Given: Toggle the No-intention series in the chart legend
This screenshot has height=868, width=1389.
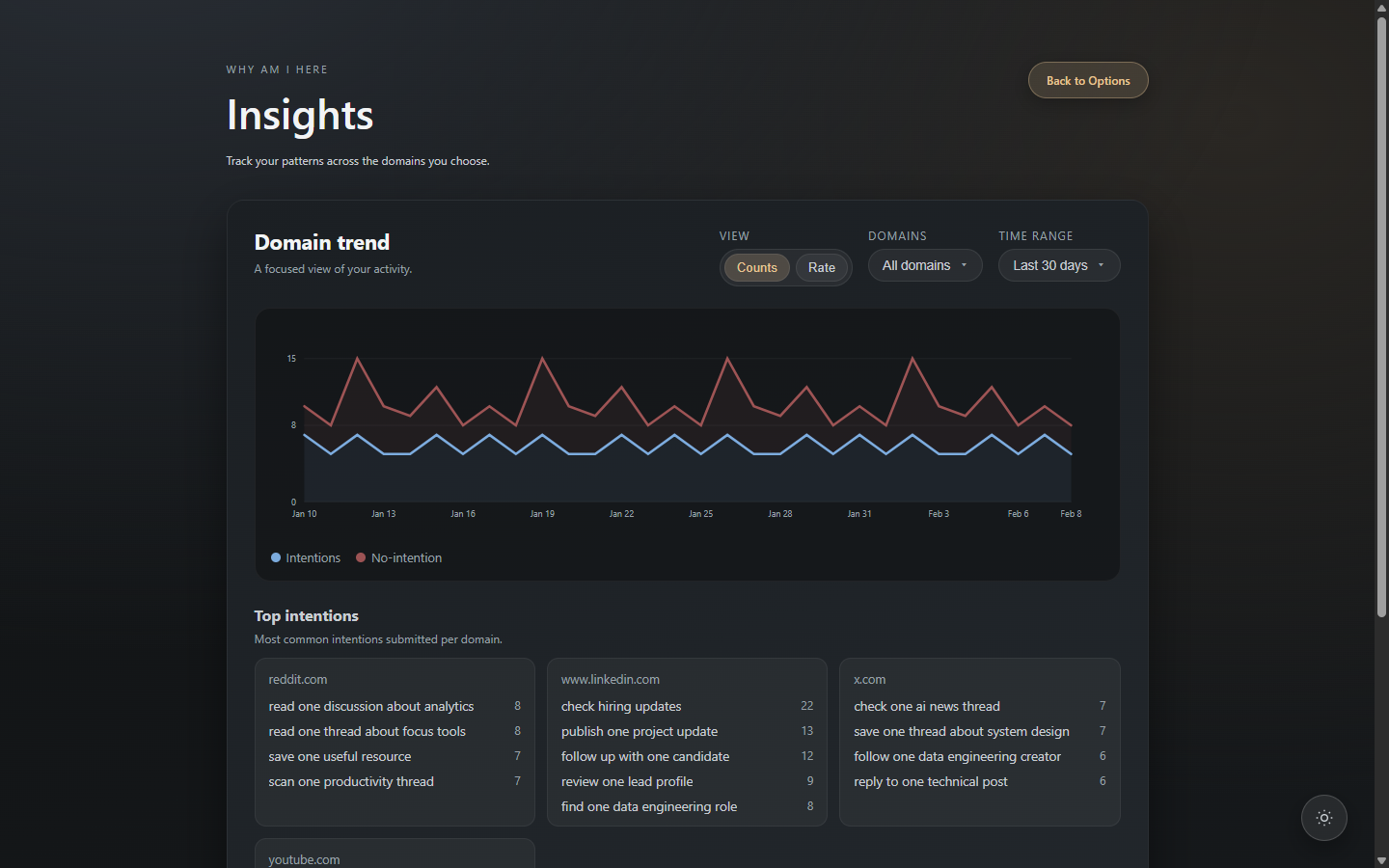Looking at the screenshot, I should 398,557.
